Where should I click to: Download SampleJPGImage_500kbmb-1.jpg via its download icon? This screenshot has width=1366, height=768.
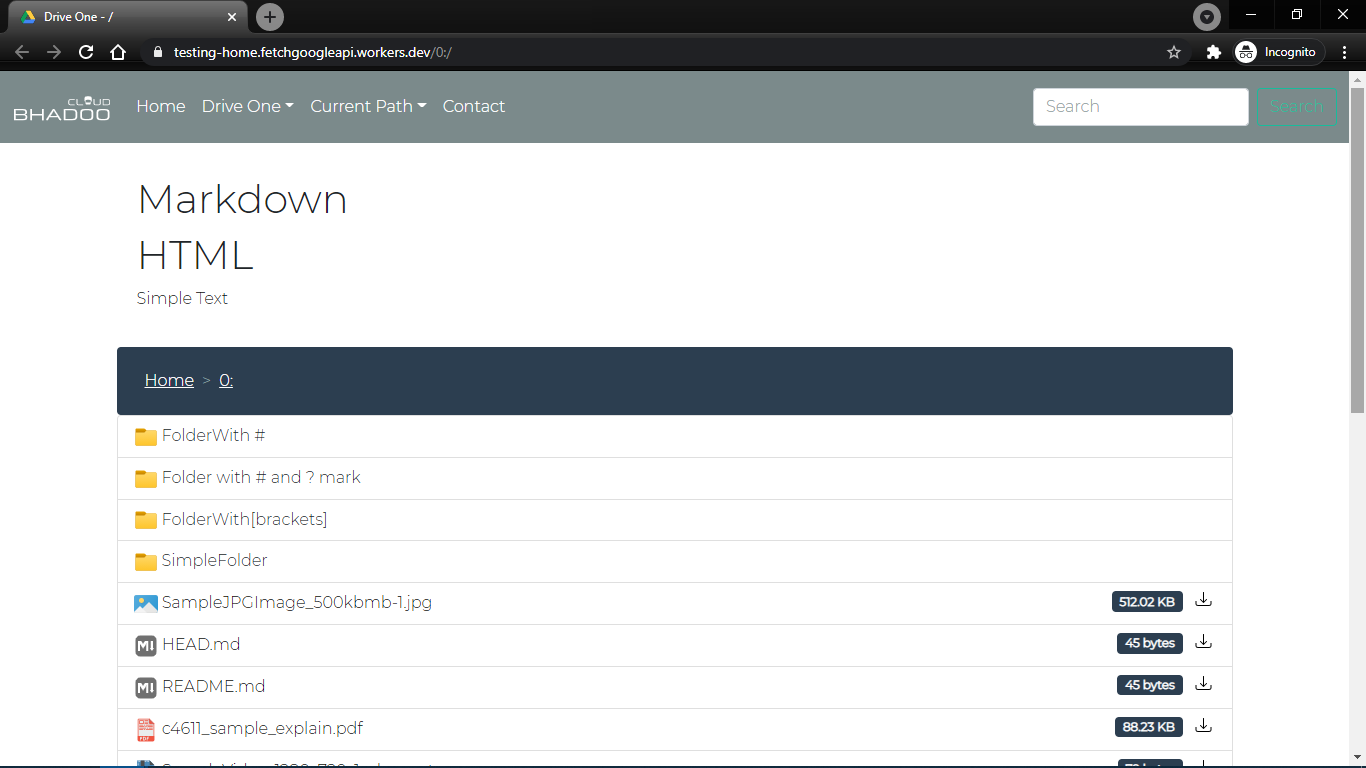point(1203,600)
